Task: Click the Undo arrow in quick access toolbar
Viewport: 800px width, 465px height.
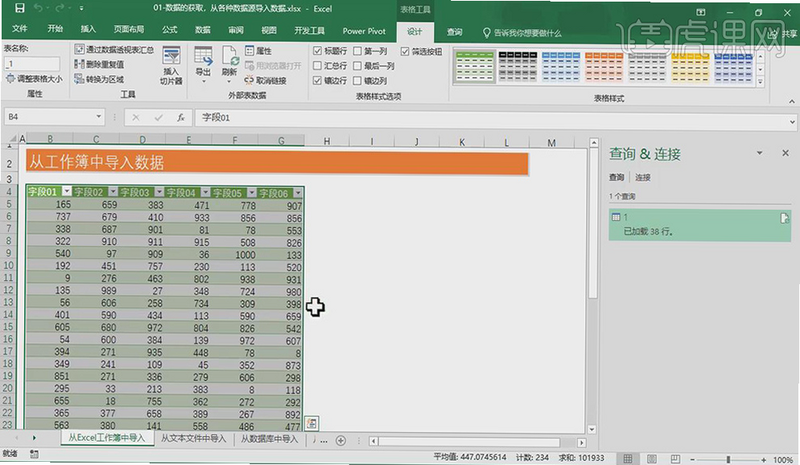Action: (38, 8)
